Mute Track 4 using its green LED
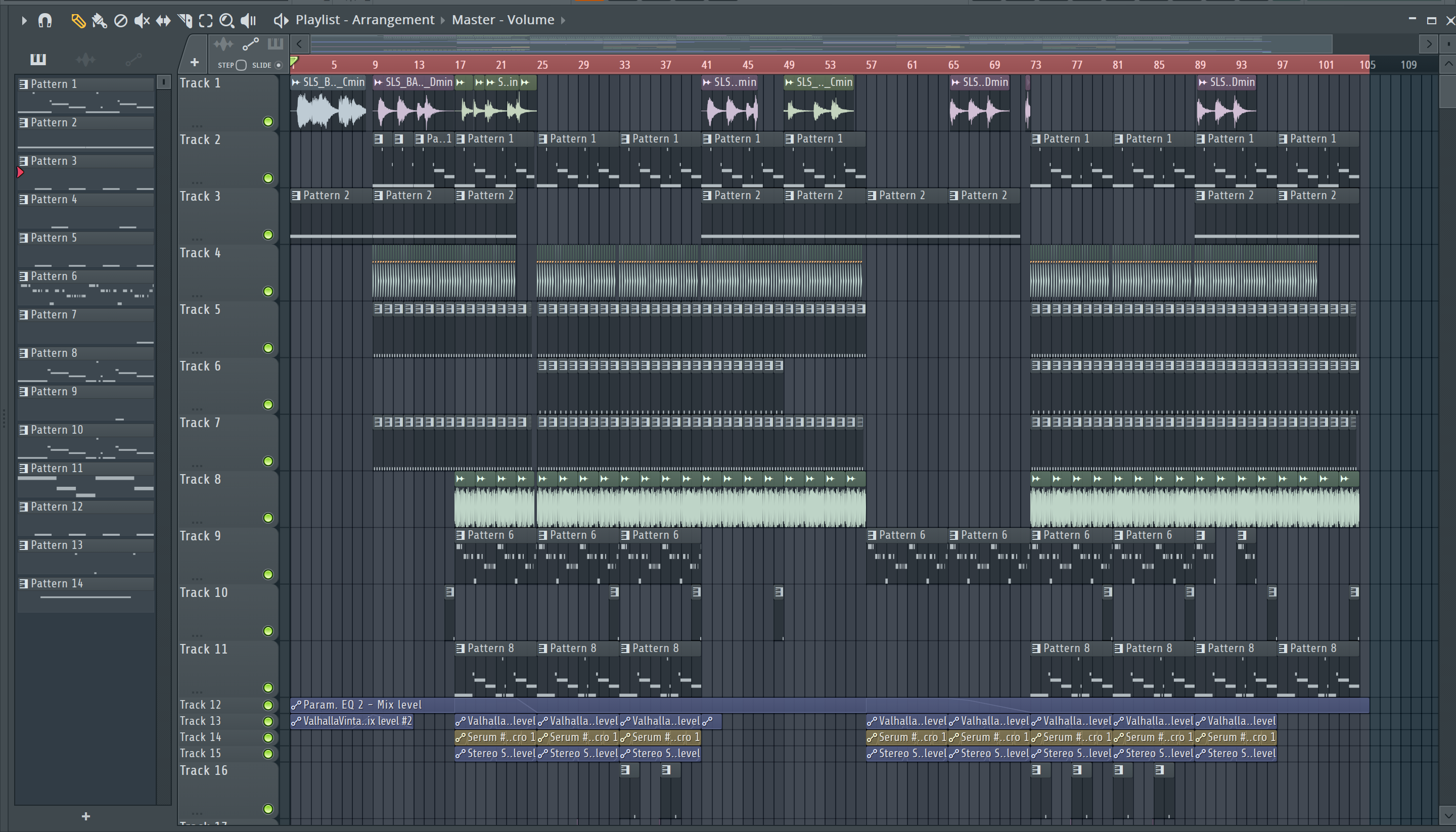Screen dimensions: 1456x832 click(x=268, y=292)
